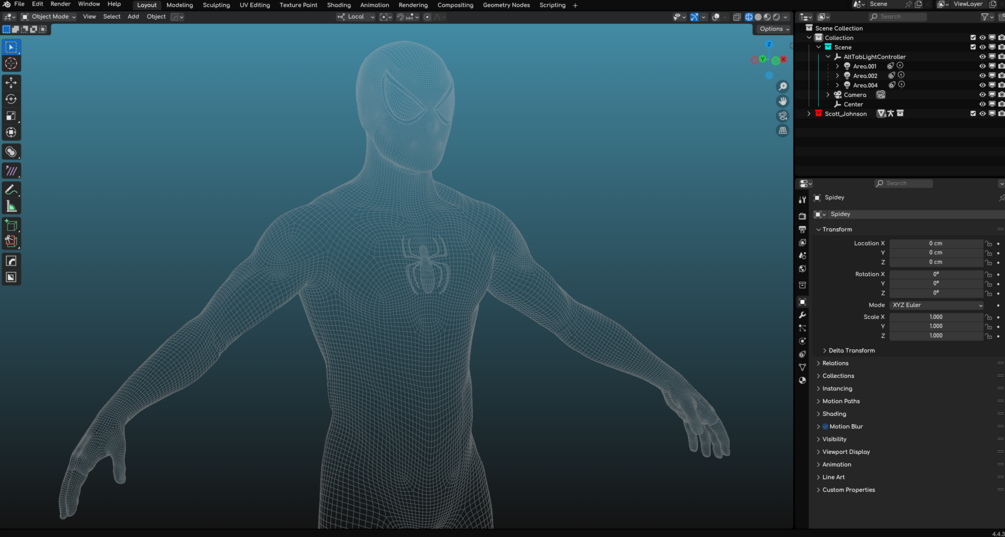Open the viewport Select menu
The image size is (1005, 537).
(x=112, y=17)
